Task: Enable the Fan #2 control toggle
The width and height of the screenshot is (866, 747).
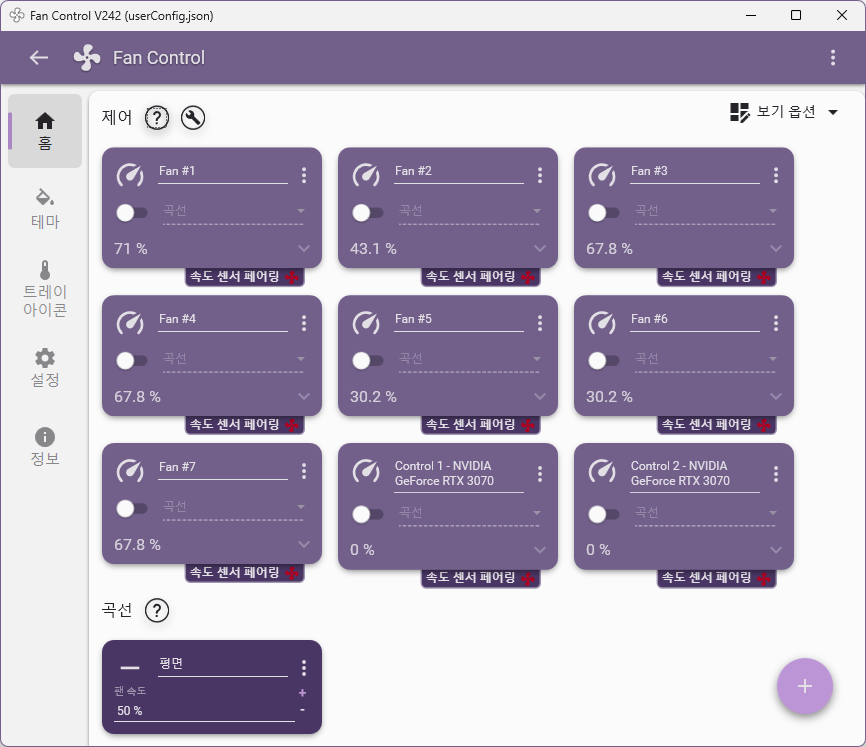Action: pos(367,212)
